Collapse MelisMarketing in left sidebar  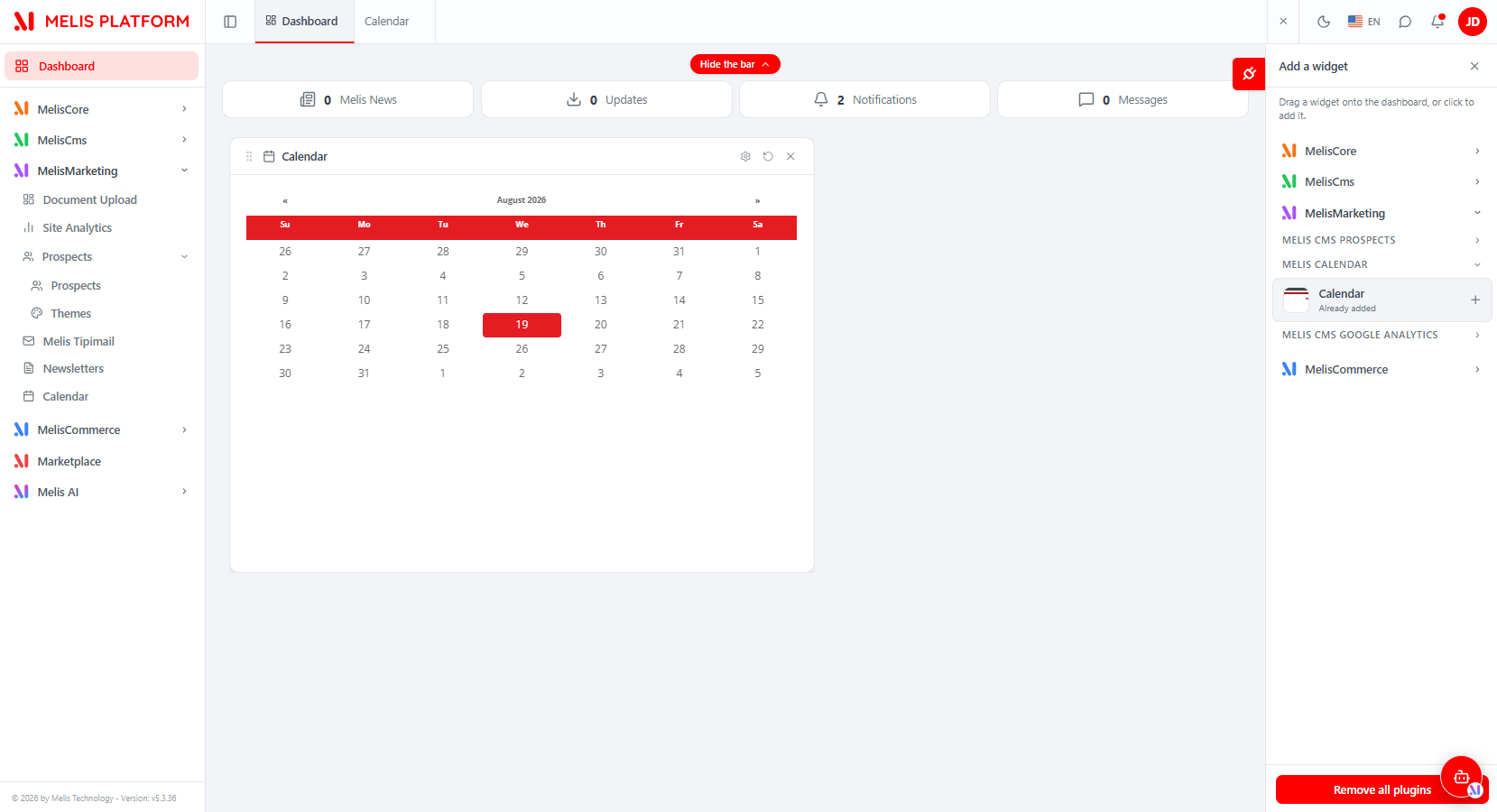tap(101, 171)
